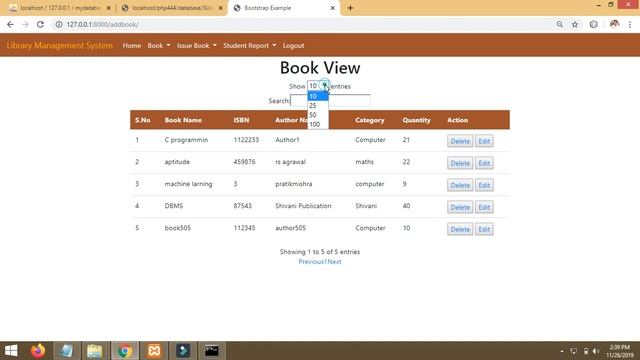Click the 'Showing 1 to 5 of 5 entries' text
This screenshot has width=640, height=360.
point(320,252)
